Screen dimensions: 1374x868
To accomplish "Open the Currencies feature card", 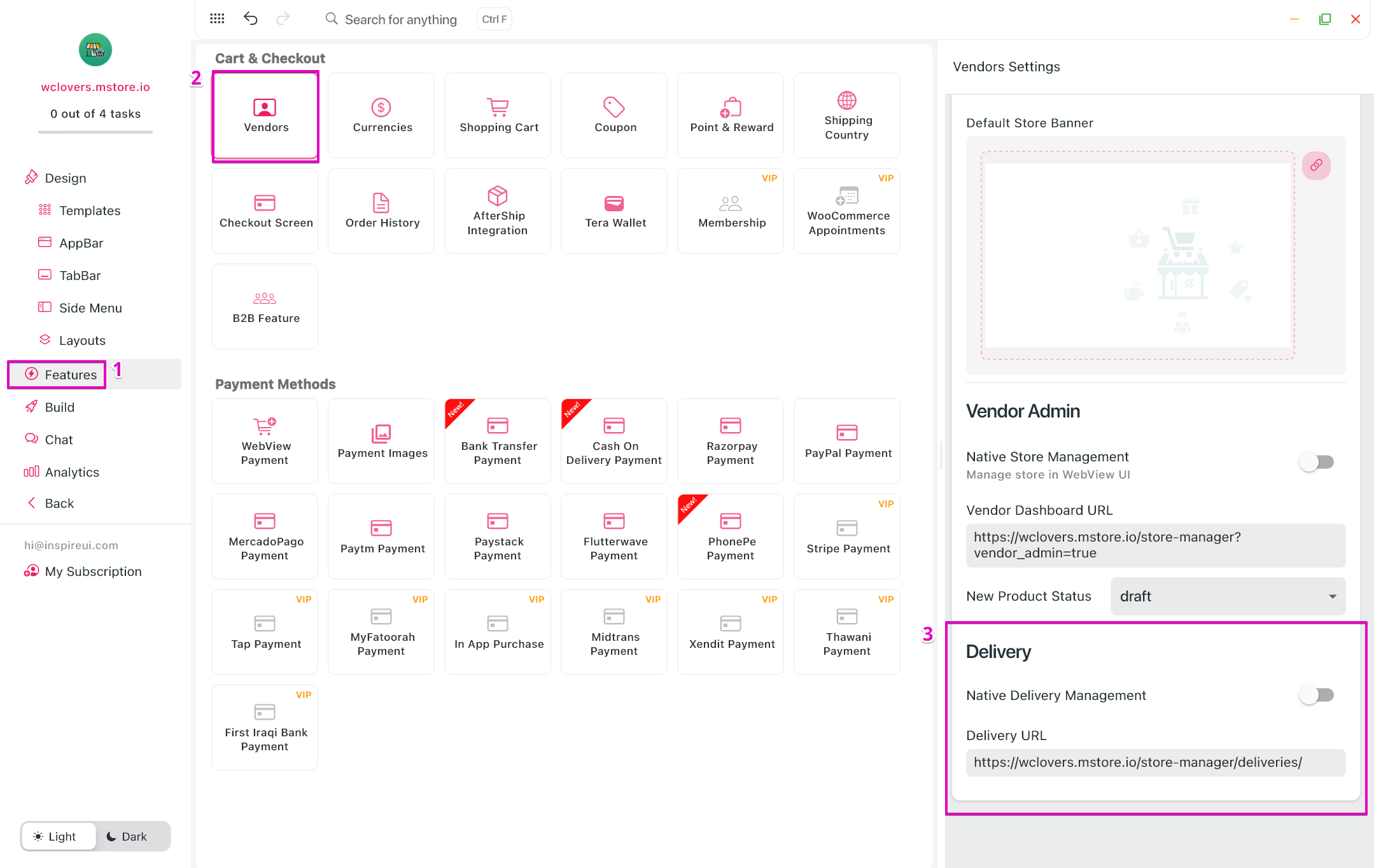I will pos(381,116).
